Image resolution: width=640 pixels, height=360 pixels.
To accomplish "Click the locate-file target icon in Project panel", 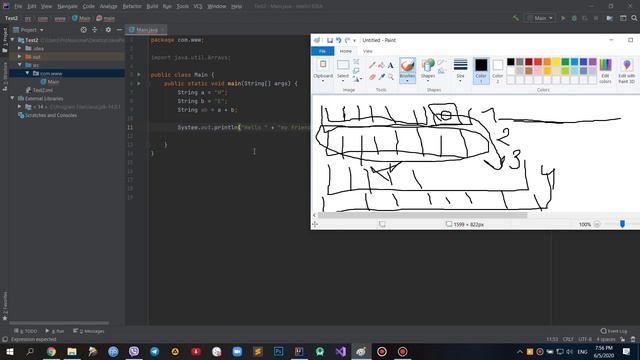I will [83, 30].
